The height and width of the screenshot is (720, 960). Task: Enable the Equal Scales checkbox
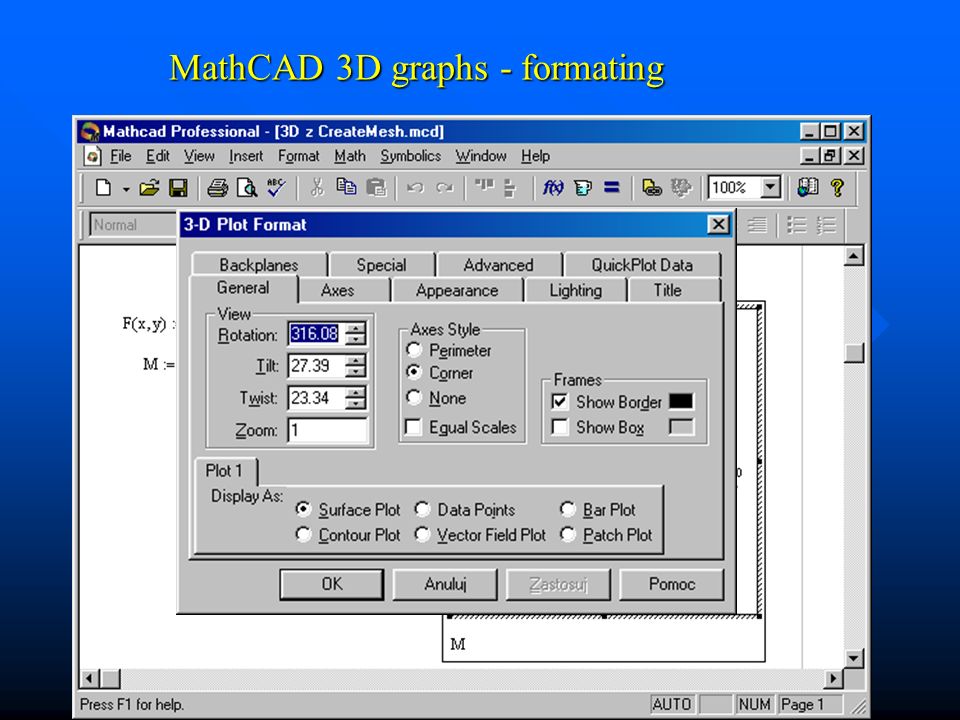click(414, 427)
